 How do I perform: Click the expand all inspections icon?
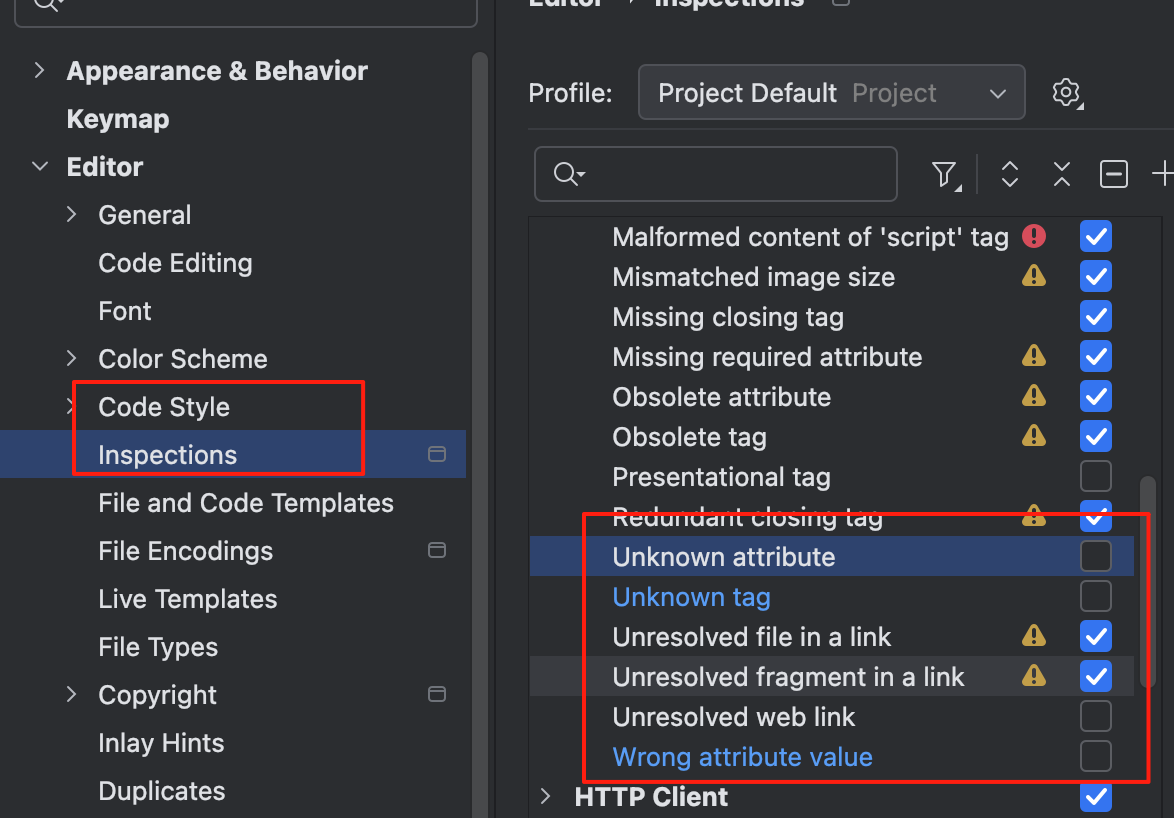(1009, 175)
